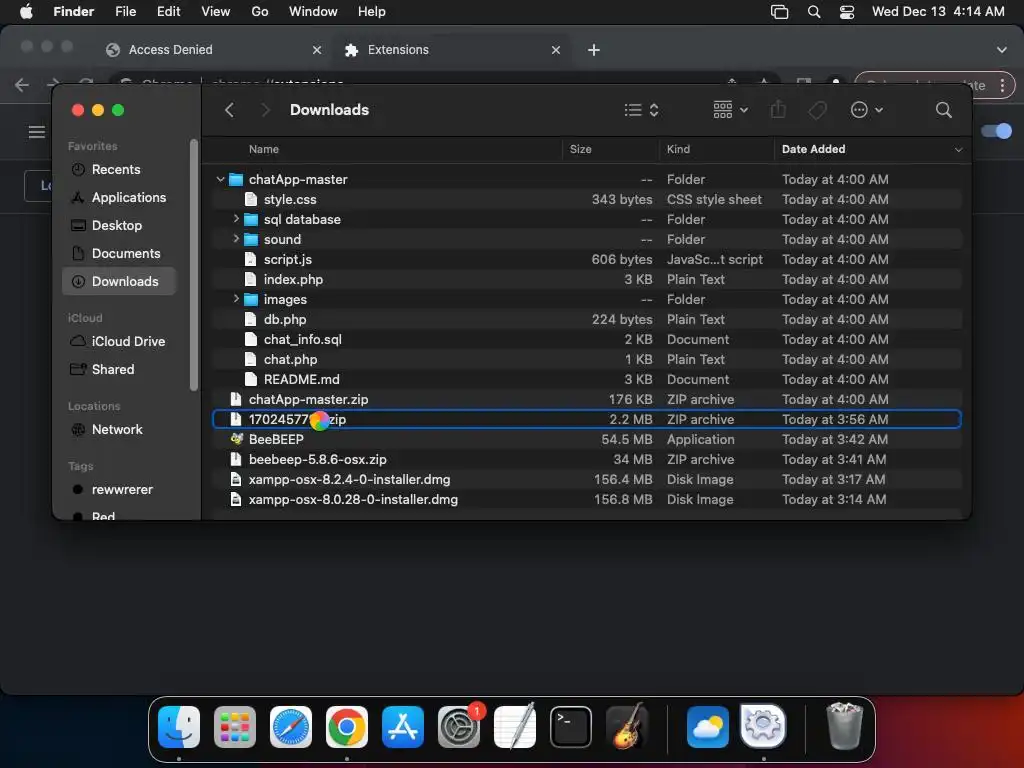1024x768 pixels.
Task: Open a new Chrome tab
Action: click(x=594, y=50)
